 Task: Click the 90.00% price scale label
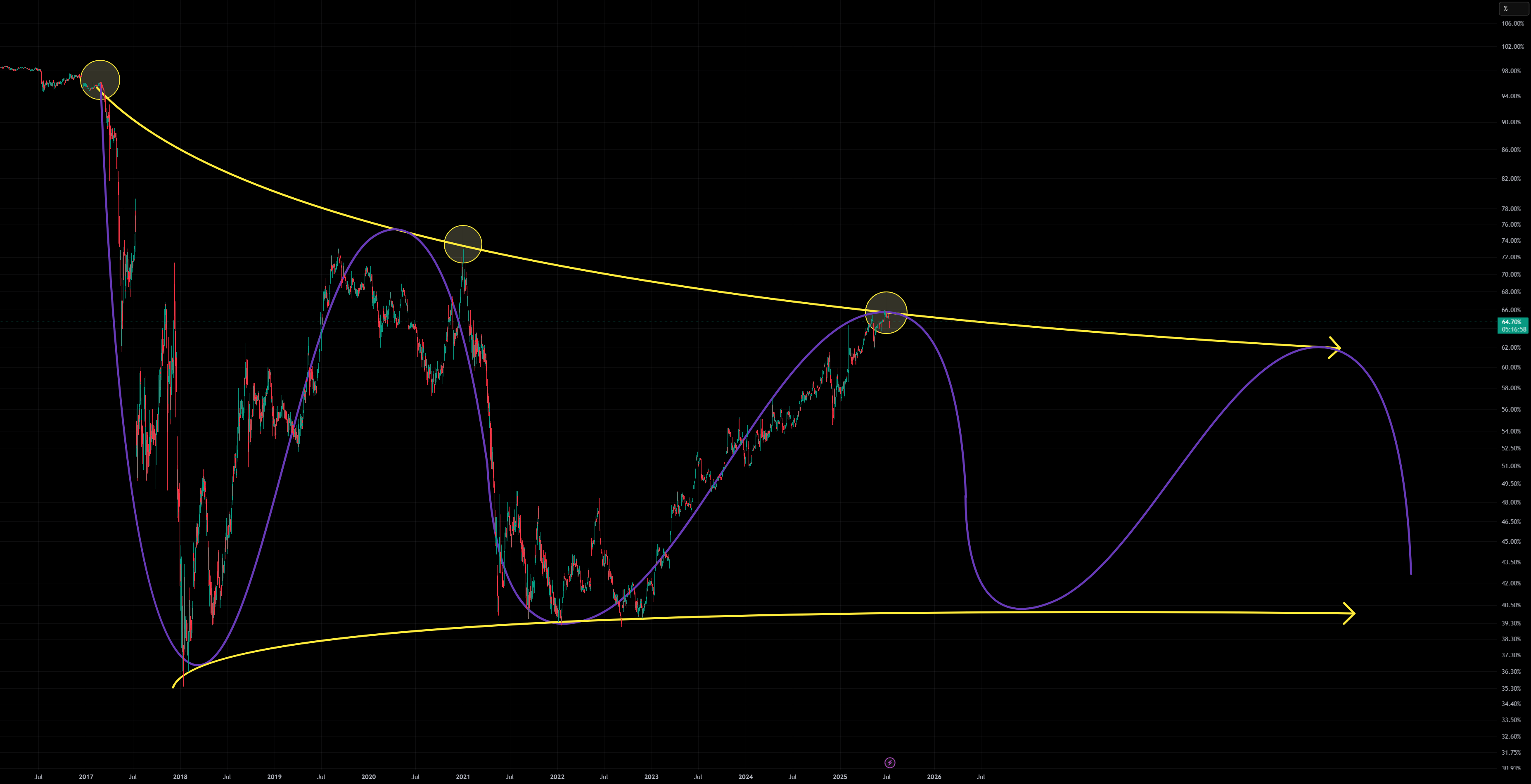click(1511, 122)
